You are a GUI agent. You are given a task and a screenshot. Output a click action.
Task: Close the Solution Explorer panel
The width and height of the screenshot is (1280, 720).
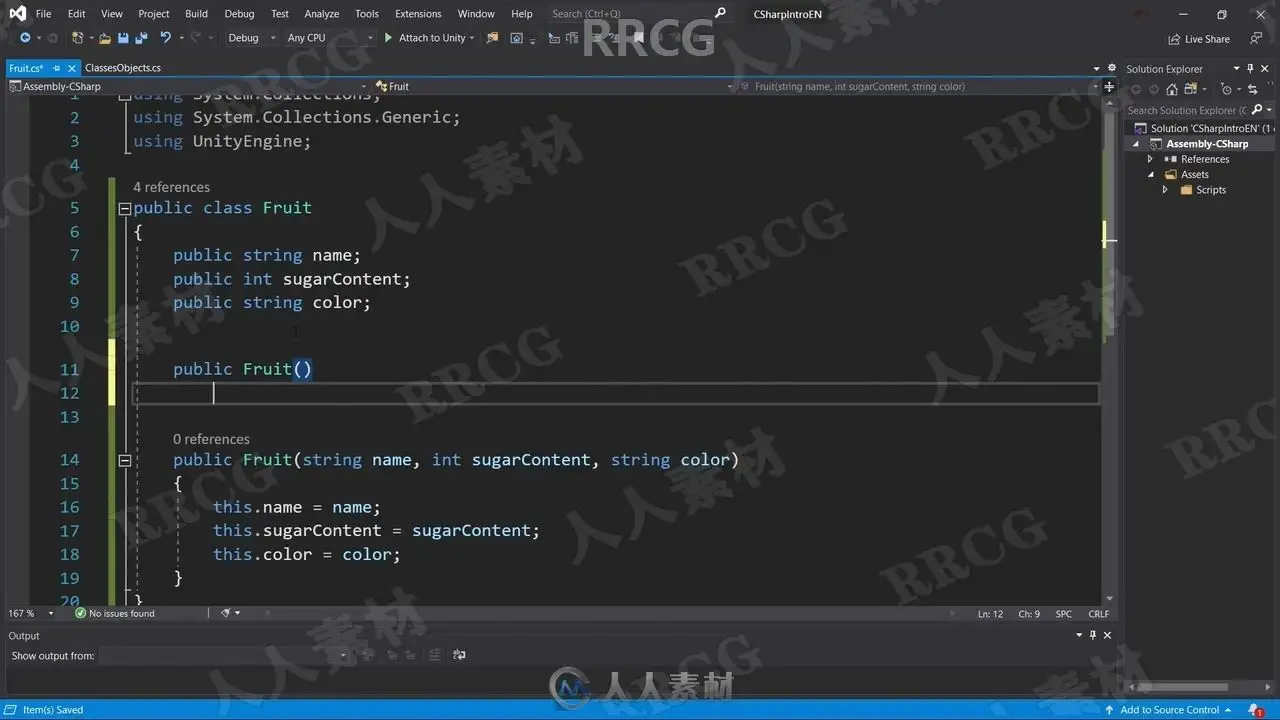(1265, 68)
